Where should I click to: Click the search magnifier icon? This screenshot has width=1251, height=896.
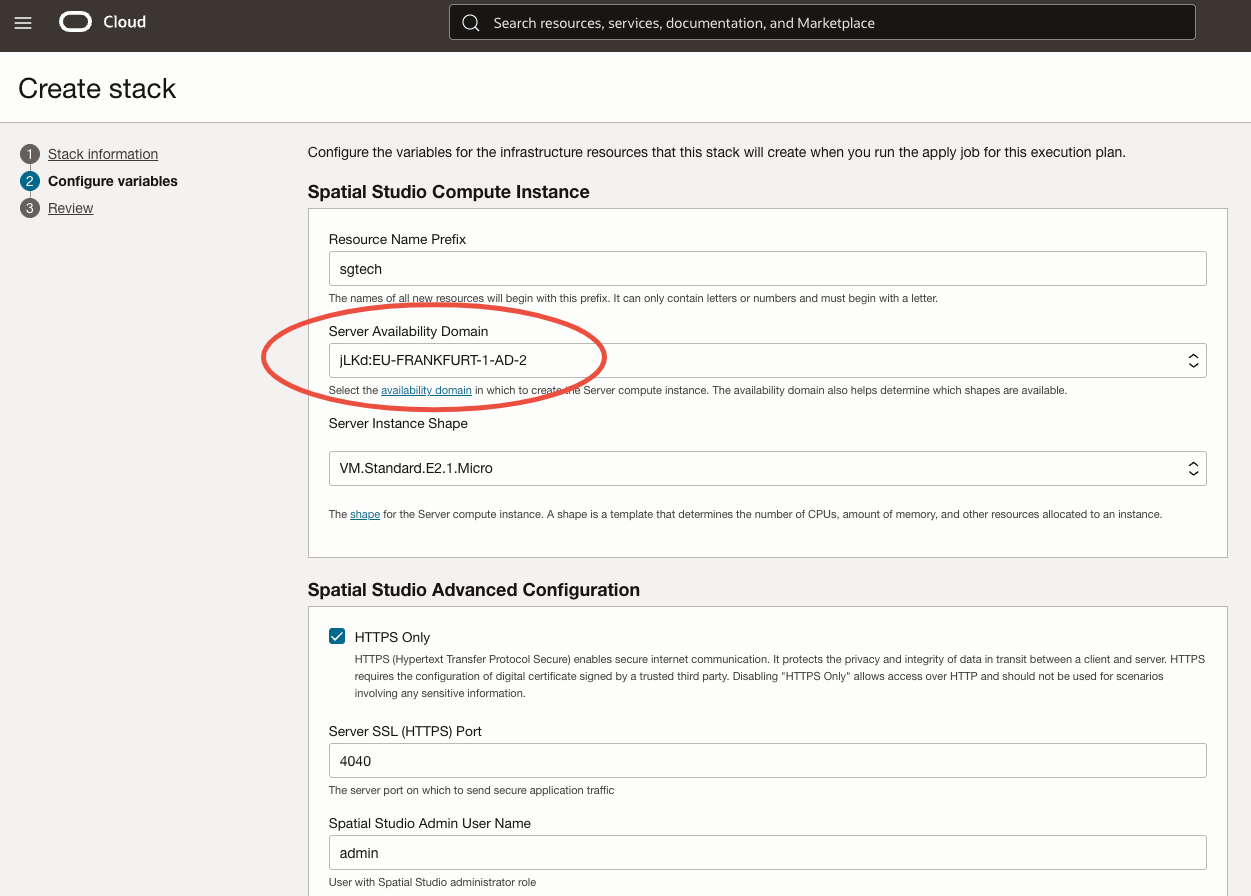click(471, 23)
